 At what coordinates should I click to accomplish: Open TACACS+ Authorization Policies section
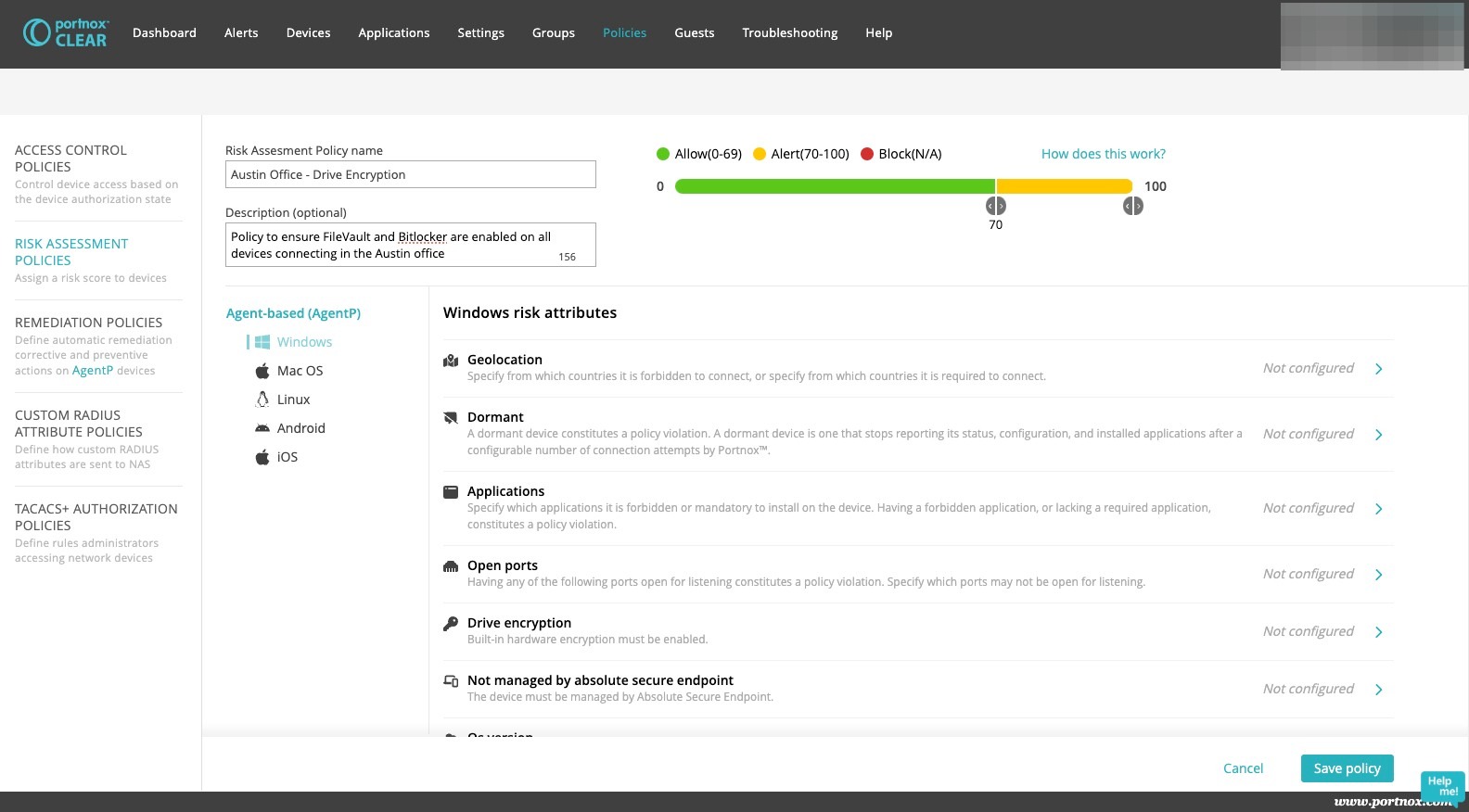(x=96, y=517)
